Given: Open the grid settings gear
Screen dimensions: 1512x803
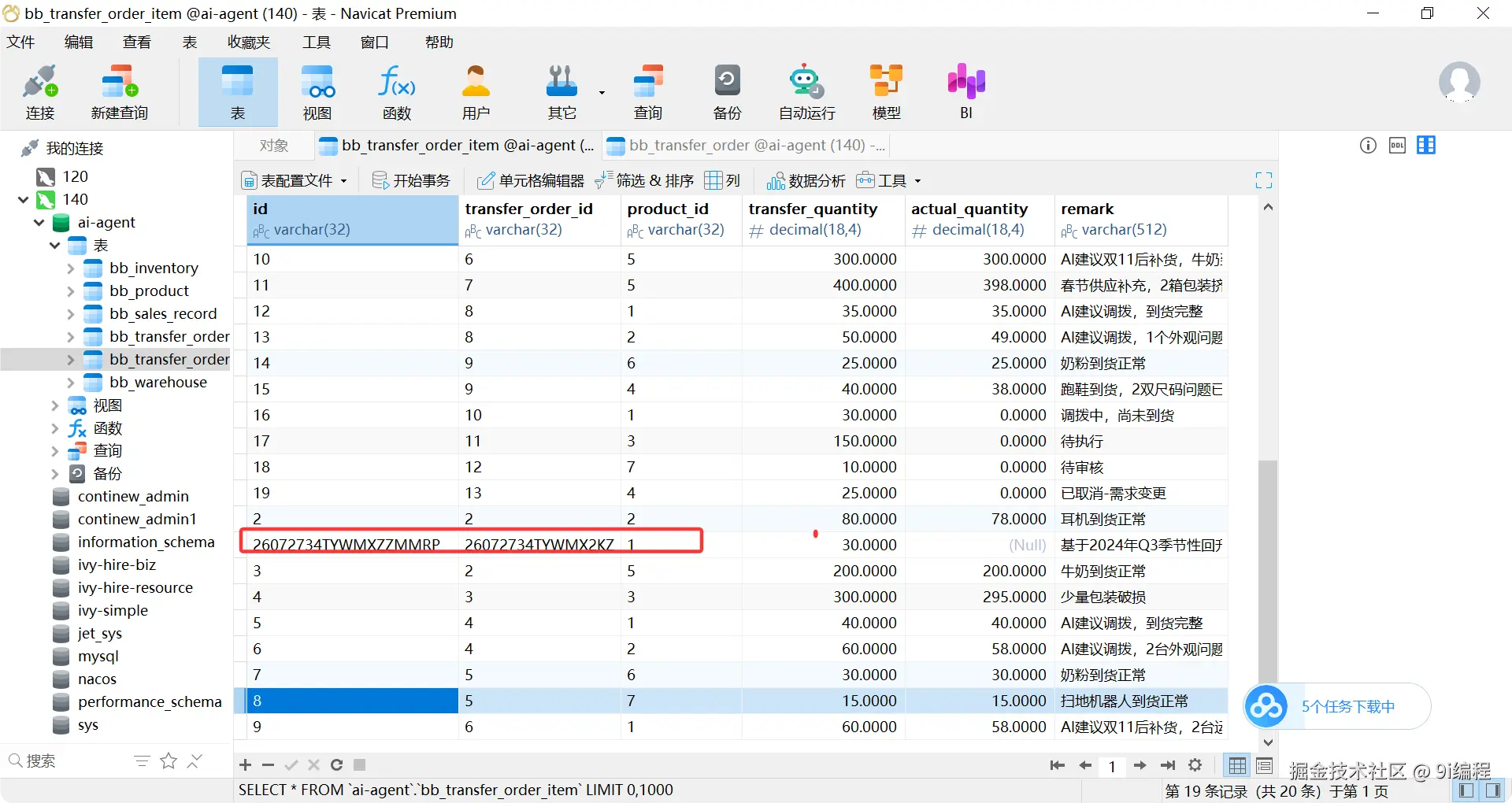Looking at the screenshot, I should (x=1195, y=764).
